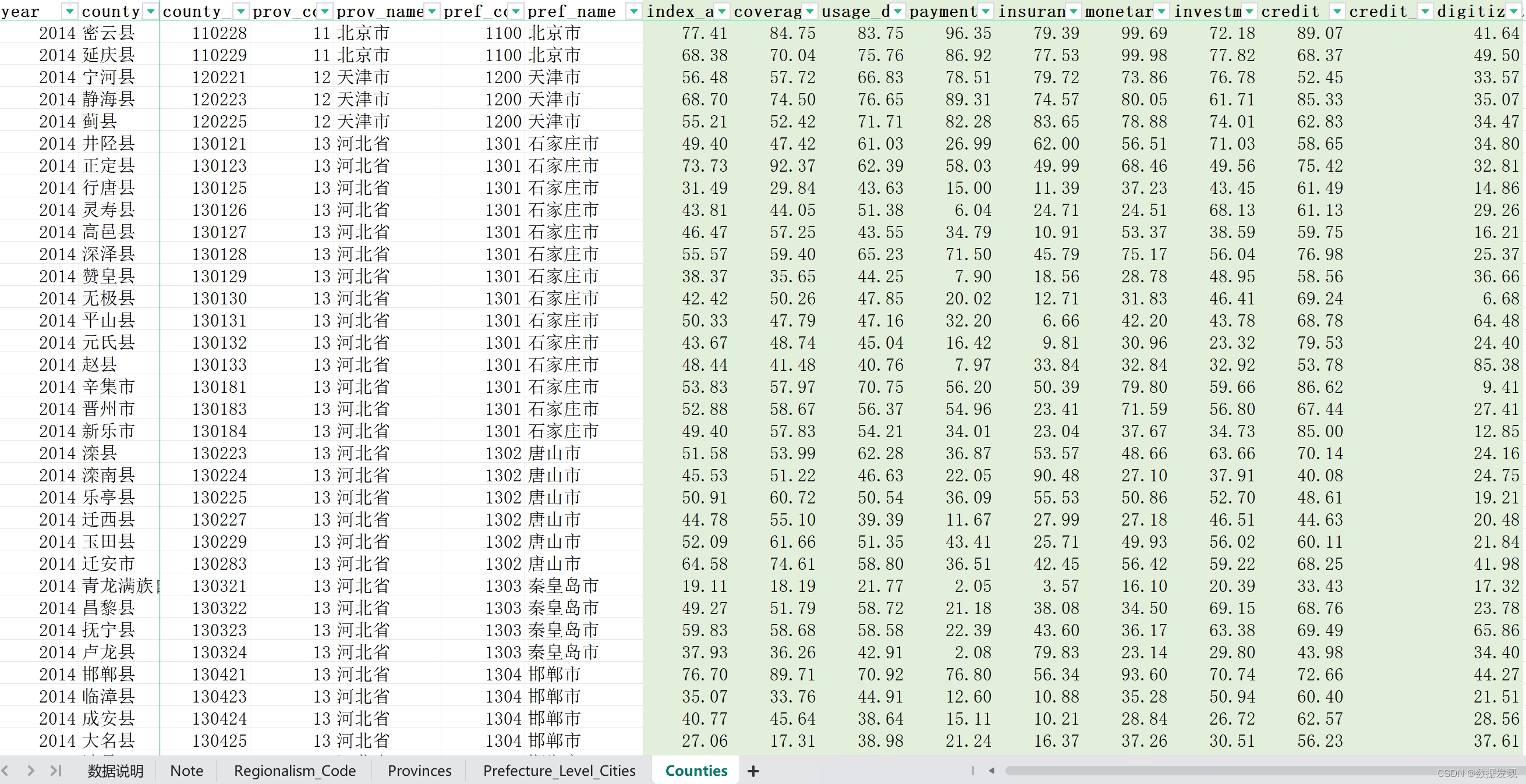This screenshot has height=784, width=1526.
Task: Go to previous sheet tab arrow
Action: [x=5, y=771]
